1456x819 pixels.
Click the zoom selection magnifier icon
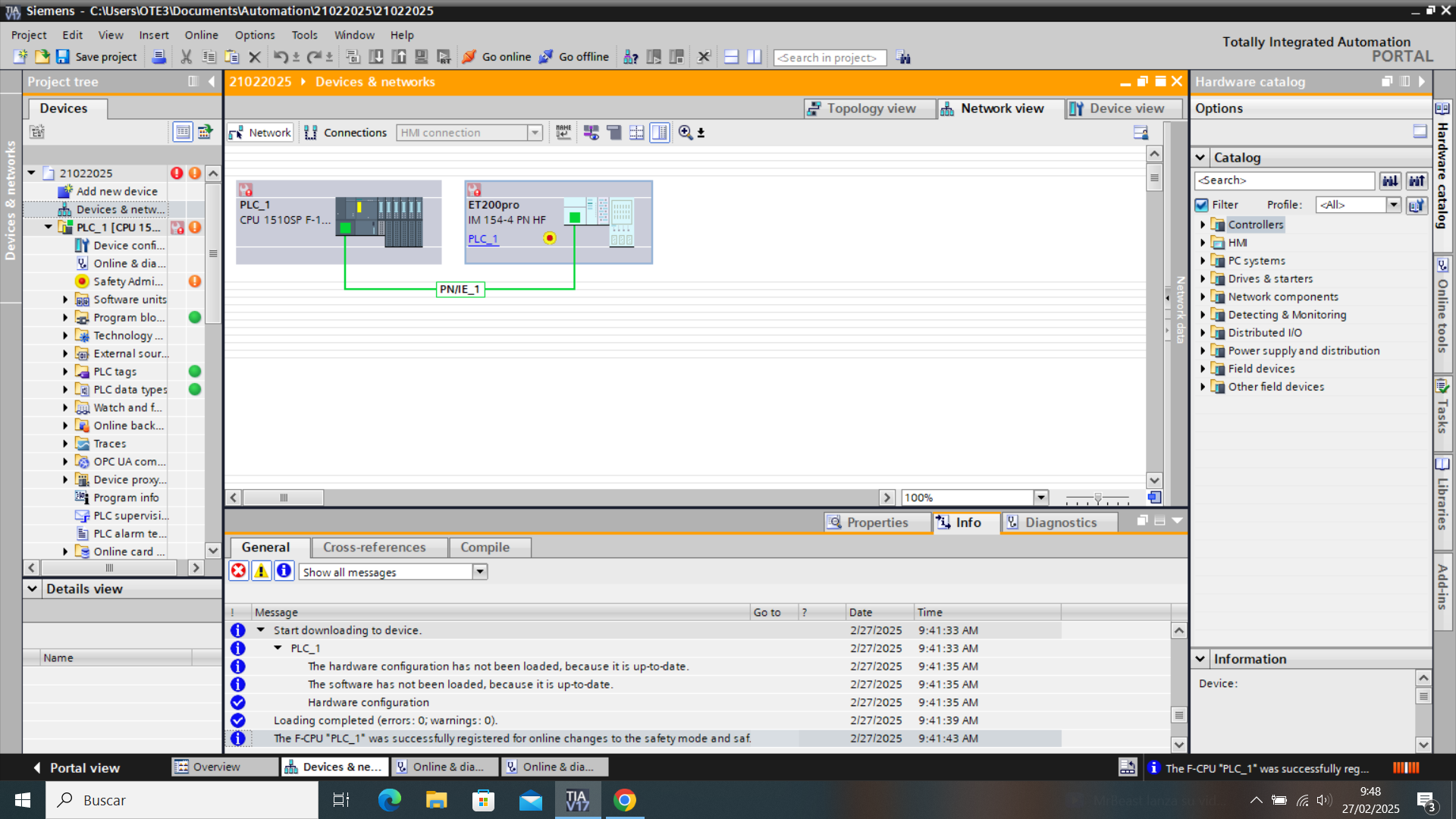[x=685, y=133]
